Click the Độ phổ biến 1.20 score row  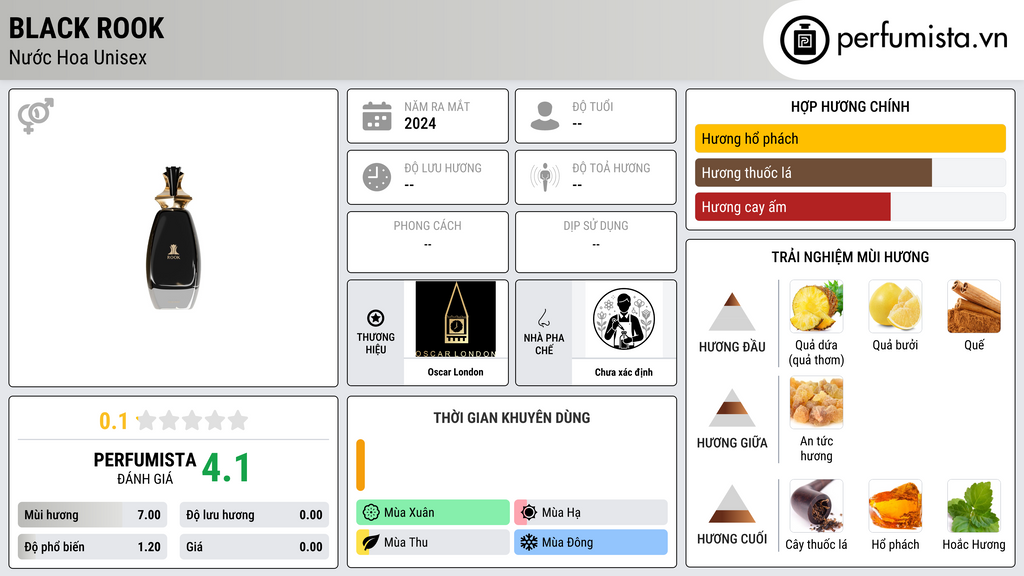click(92, 547)
